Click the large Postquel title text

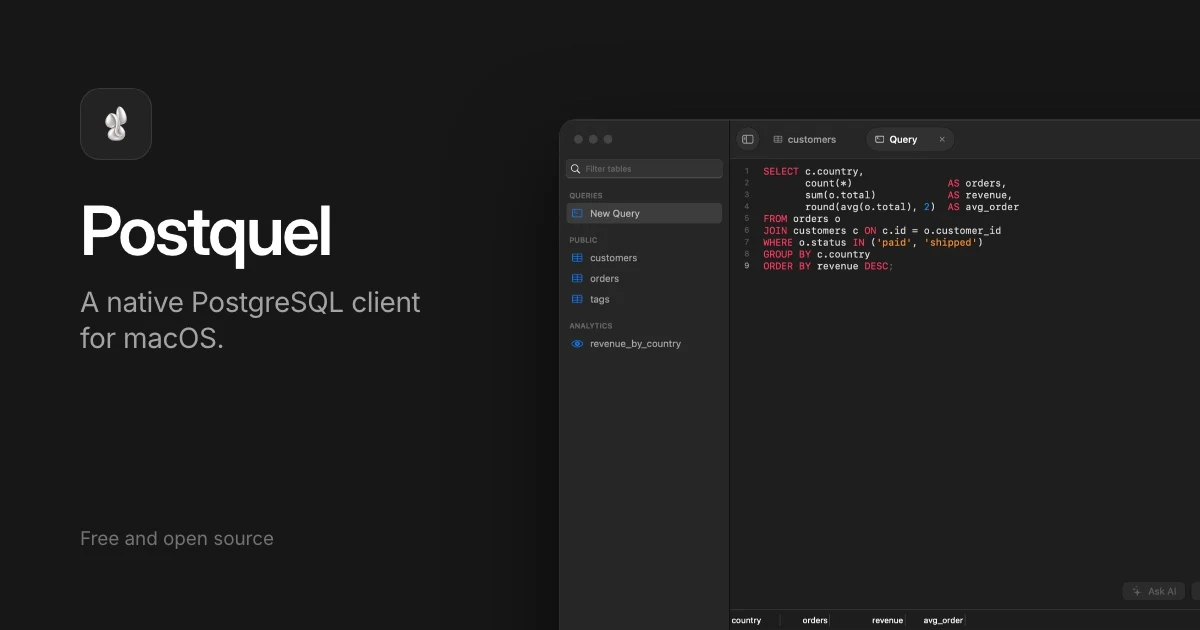206,232
